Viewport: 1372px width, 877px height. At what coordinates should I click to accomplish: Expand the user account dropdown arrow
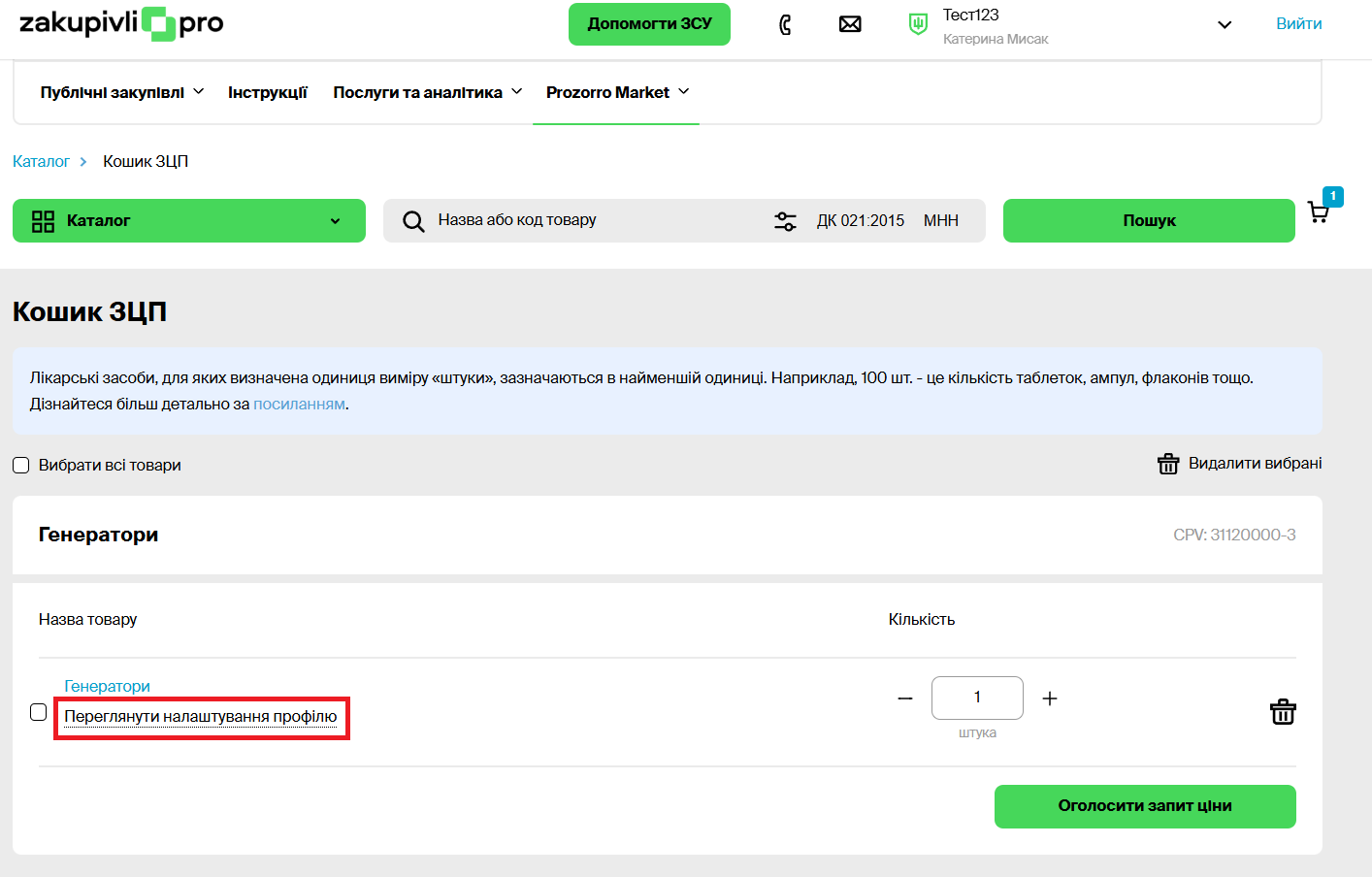pos(1225,25)
